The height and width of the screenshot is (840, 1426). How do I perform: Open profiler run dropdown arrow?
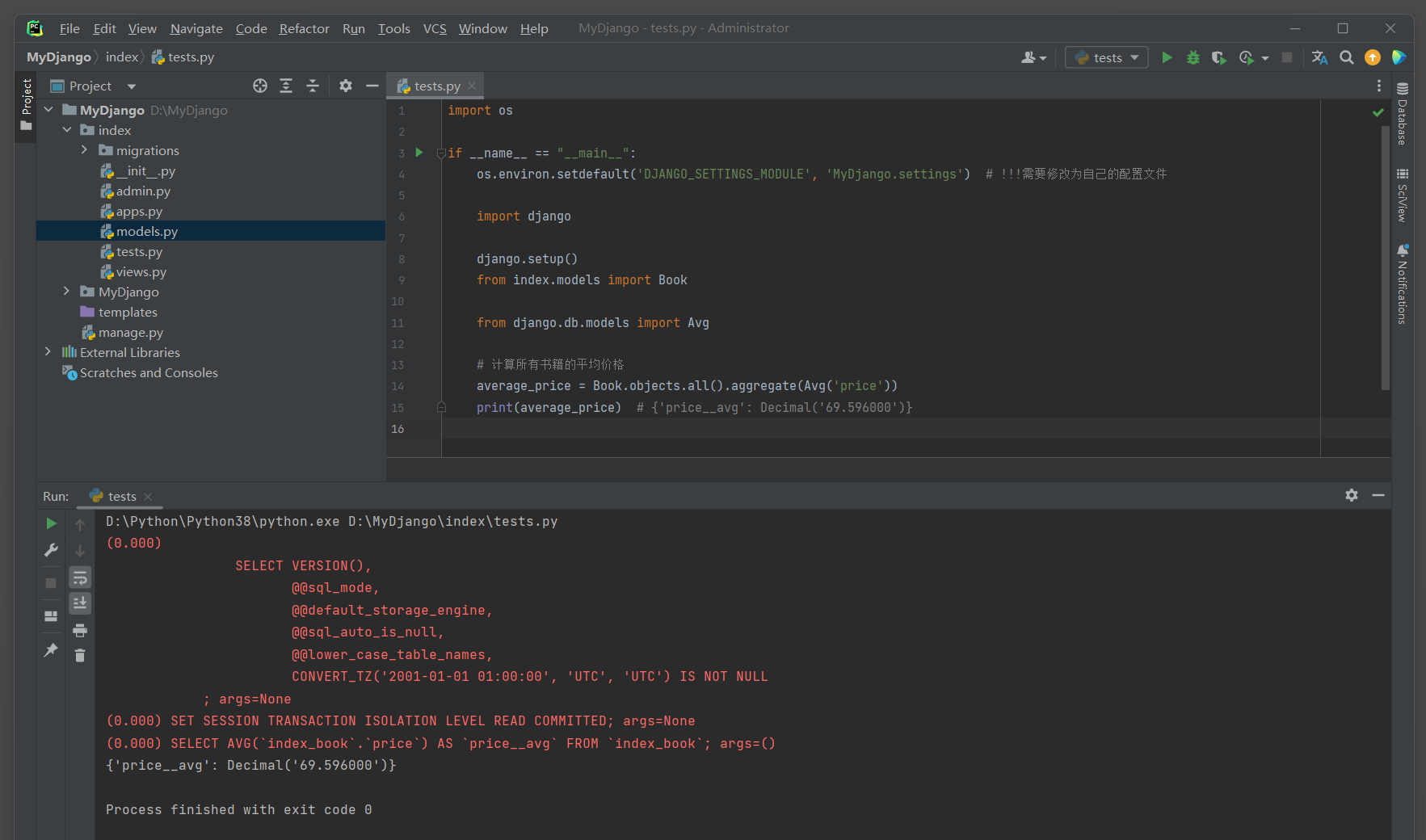(x=1265, y=57)
